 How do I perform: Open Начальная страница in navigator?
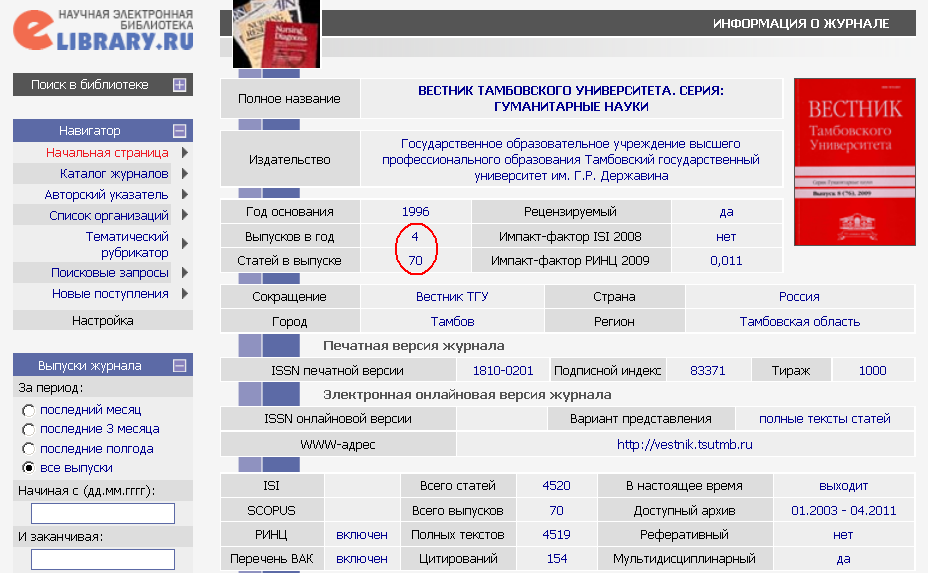[107, 153]
